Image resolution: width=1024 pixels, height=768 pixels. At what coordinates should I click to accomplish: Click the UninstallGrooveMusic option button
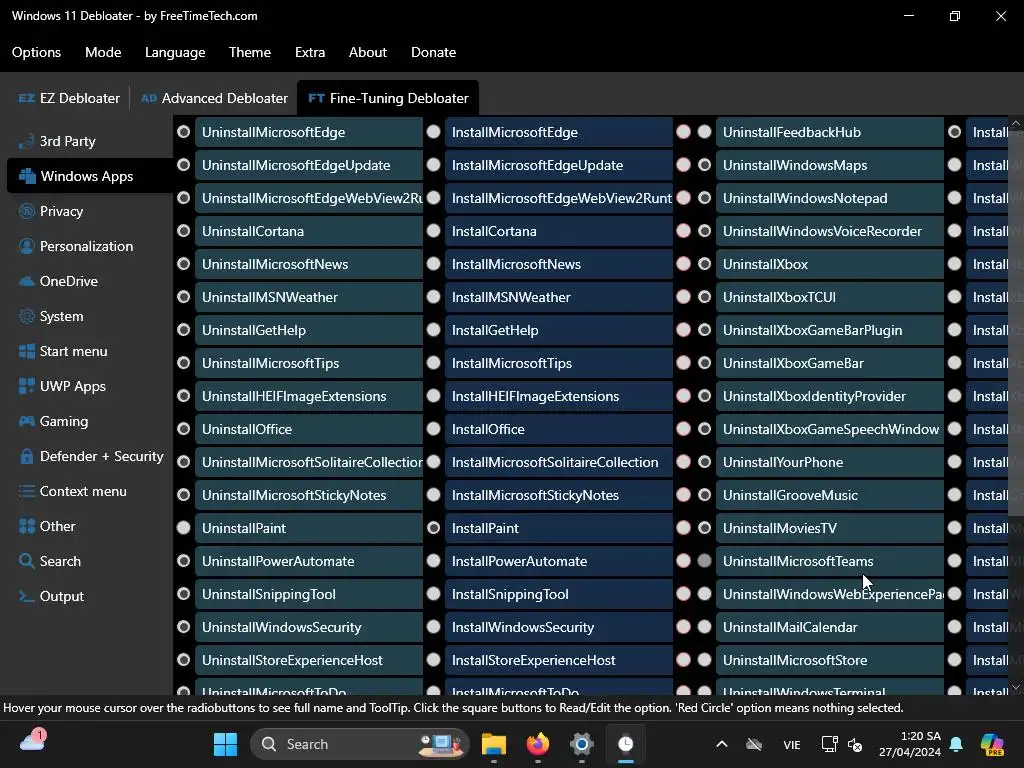pyautogui.click(x=830, y=495)
